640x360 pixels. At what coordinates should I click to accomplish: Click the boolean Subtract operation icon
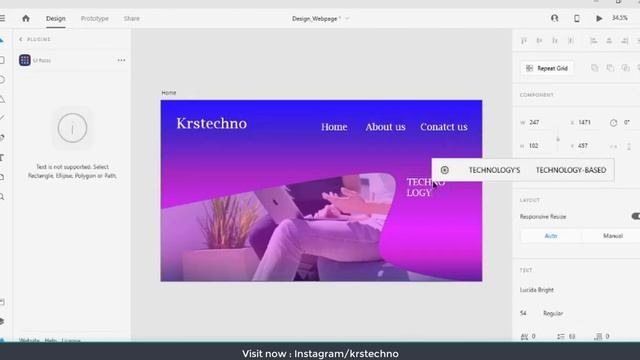point(610,68)
